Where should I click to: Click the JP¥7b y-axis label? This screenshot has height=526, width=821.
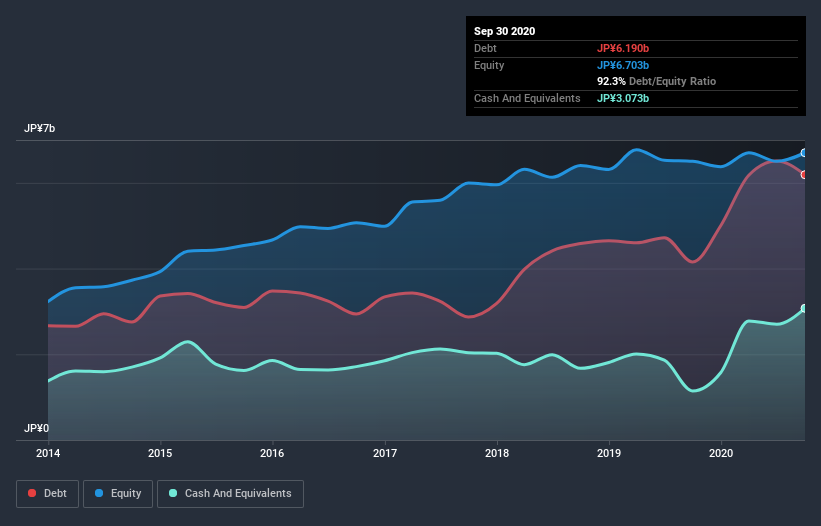click(39, 128)
